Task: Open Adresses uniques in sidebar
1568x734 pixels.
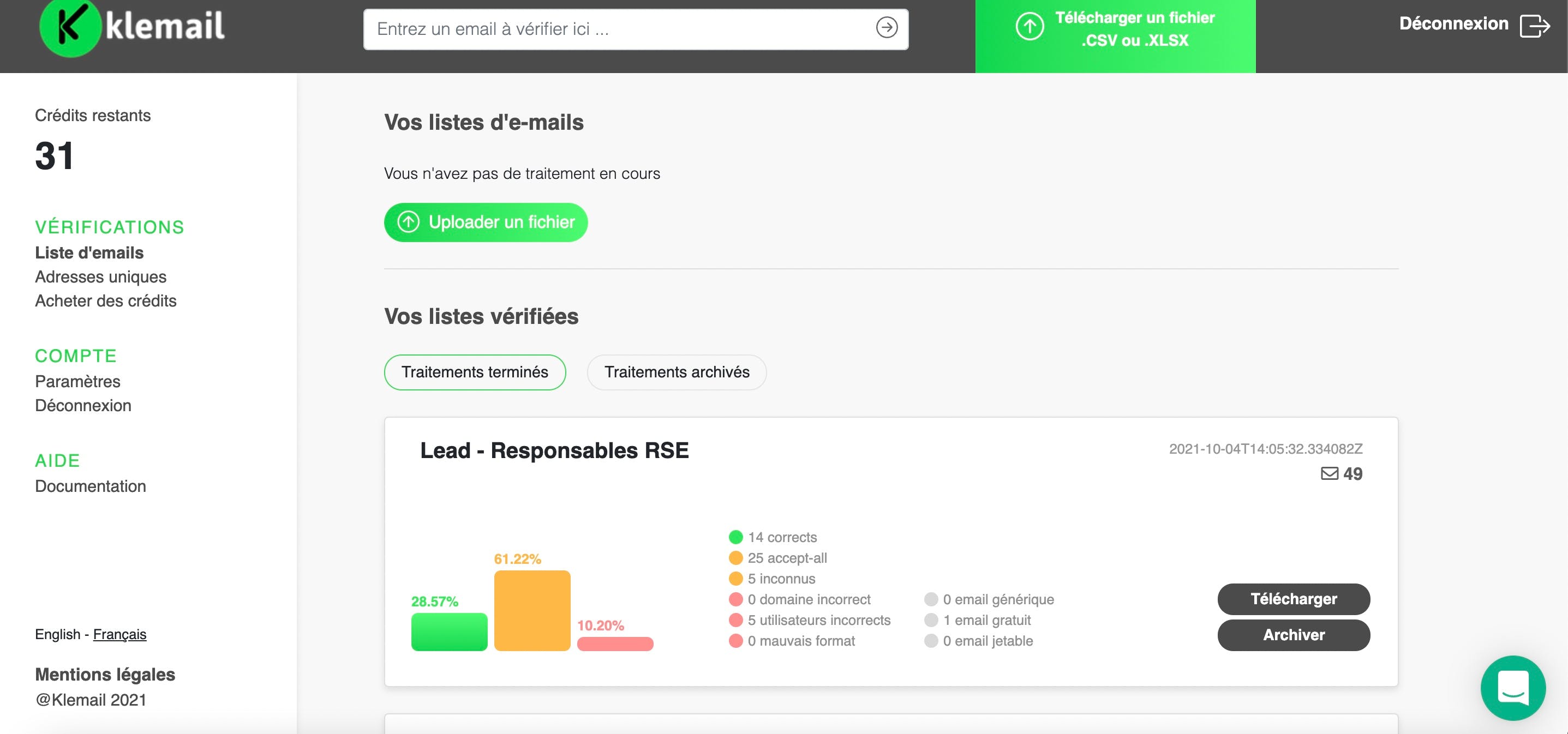Action: [100, 277]
